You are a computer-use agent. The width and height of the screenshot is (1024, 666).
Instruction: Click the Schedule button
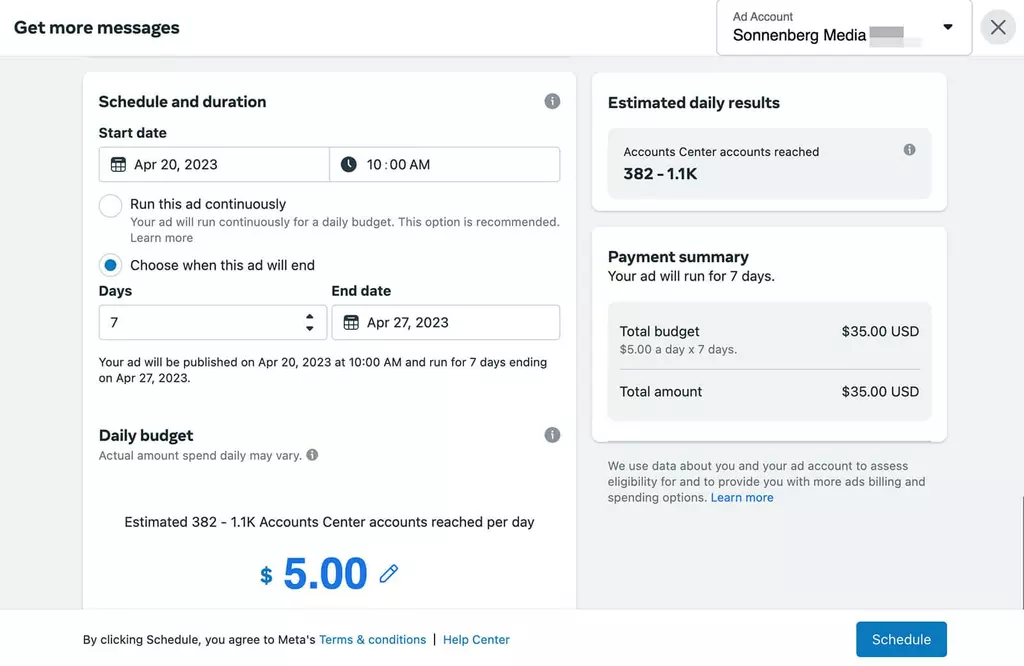click(901, 640)
